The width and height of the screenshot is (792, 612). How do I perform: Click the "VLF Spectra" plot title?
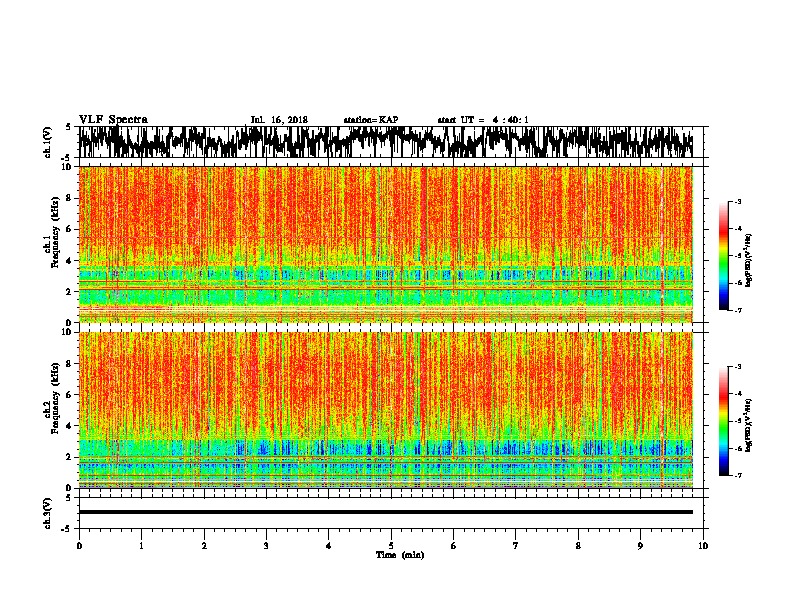113,120
